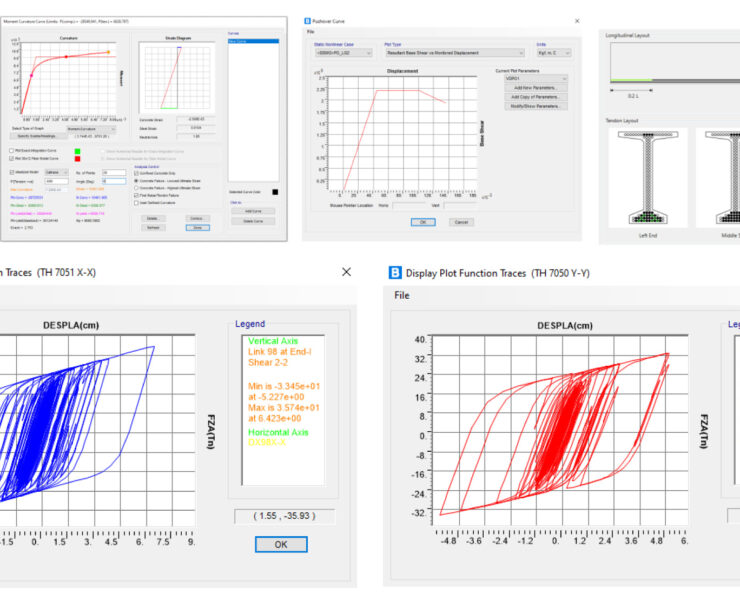Toggle the Confined Concrete Only checkbox
The height and width of the screenshot is (600, 740).
click(136, 173)
